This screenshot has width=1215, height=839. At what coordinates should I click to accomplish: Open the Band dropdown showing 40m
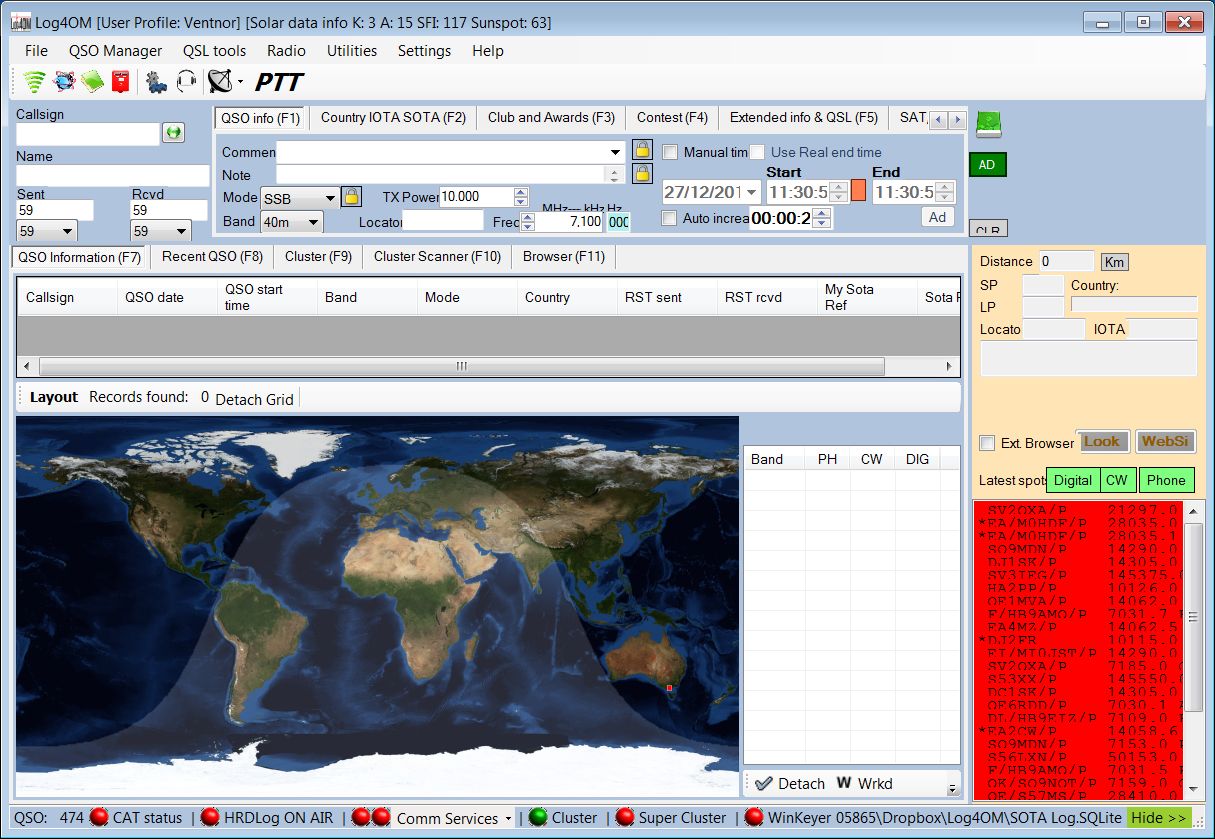click(313, 222)
